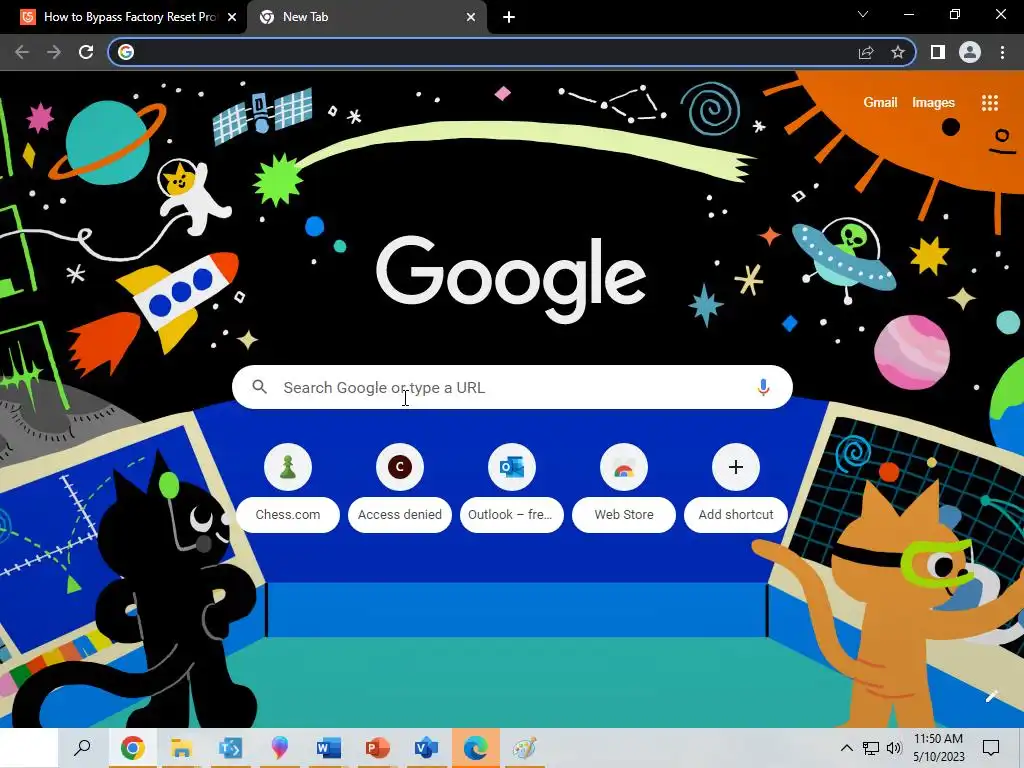Open the network status tray icon
This screenshot has height=768, width=1024.
pyautogui.click(x=871, y=748)
